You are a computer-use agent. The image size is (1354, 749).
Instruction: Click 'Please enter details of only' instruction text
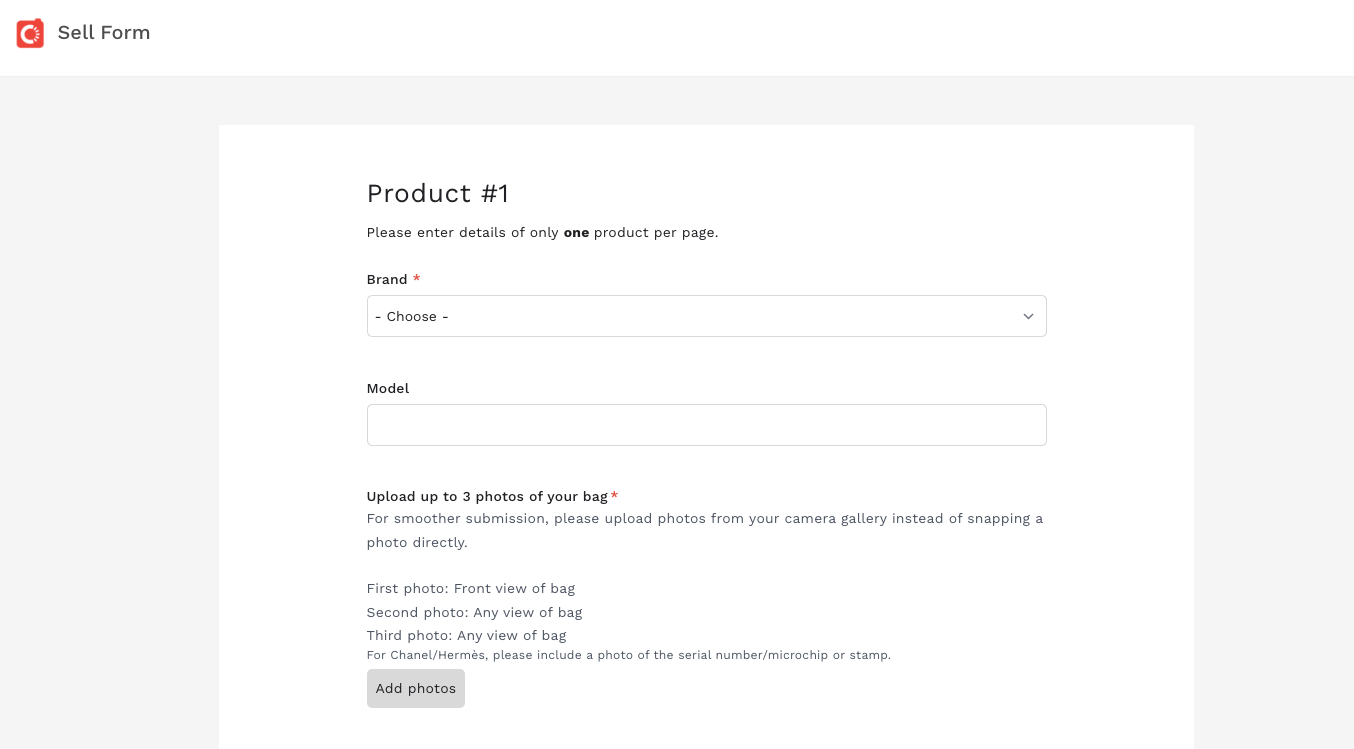(463, 233)
